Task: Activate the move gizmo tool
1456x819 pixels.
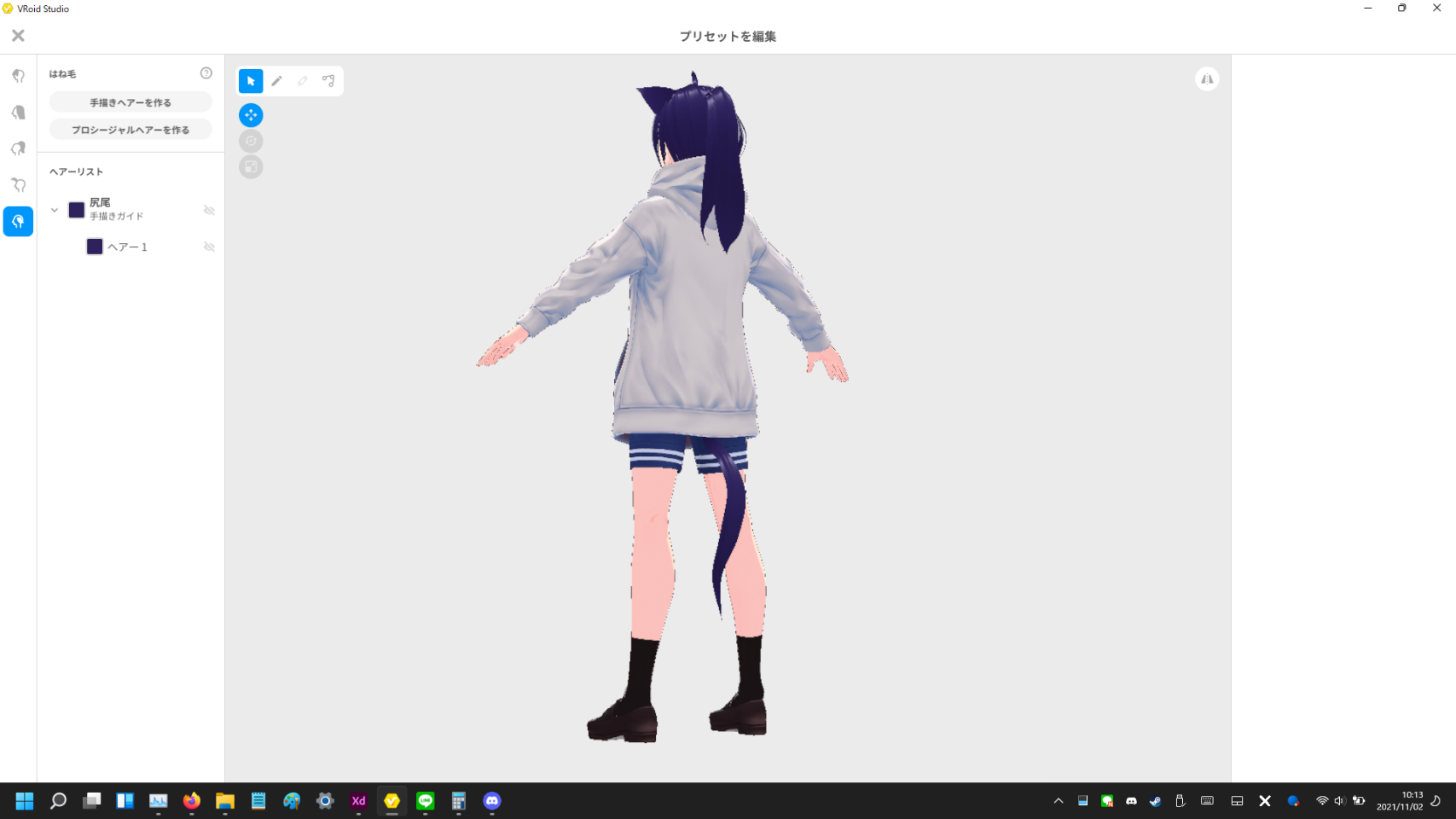Action: pos(251,115)
